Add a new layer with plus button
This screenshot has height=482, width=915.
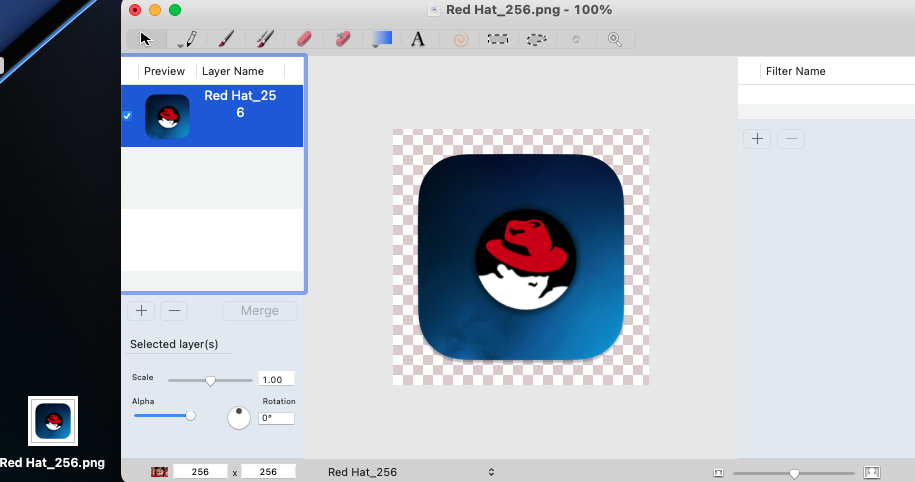(x=141, y=310)
